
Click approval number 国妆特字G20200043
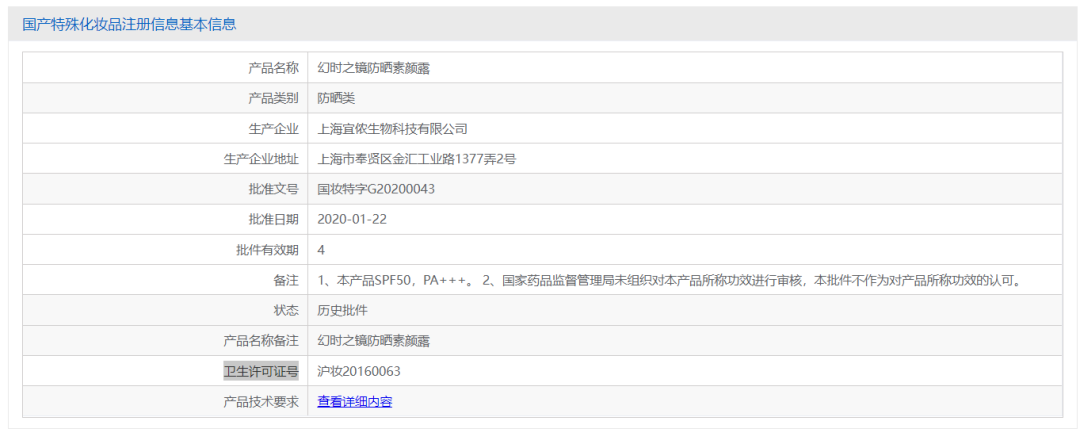376,189
